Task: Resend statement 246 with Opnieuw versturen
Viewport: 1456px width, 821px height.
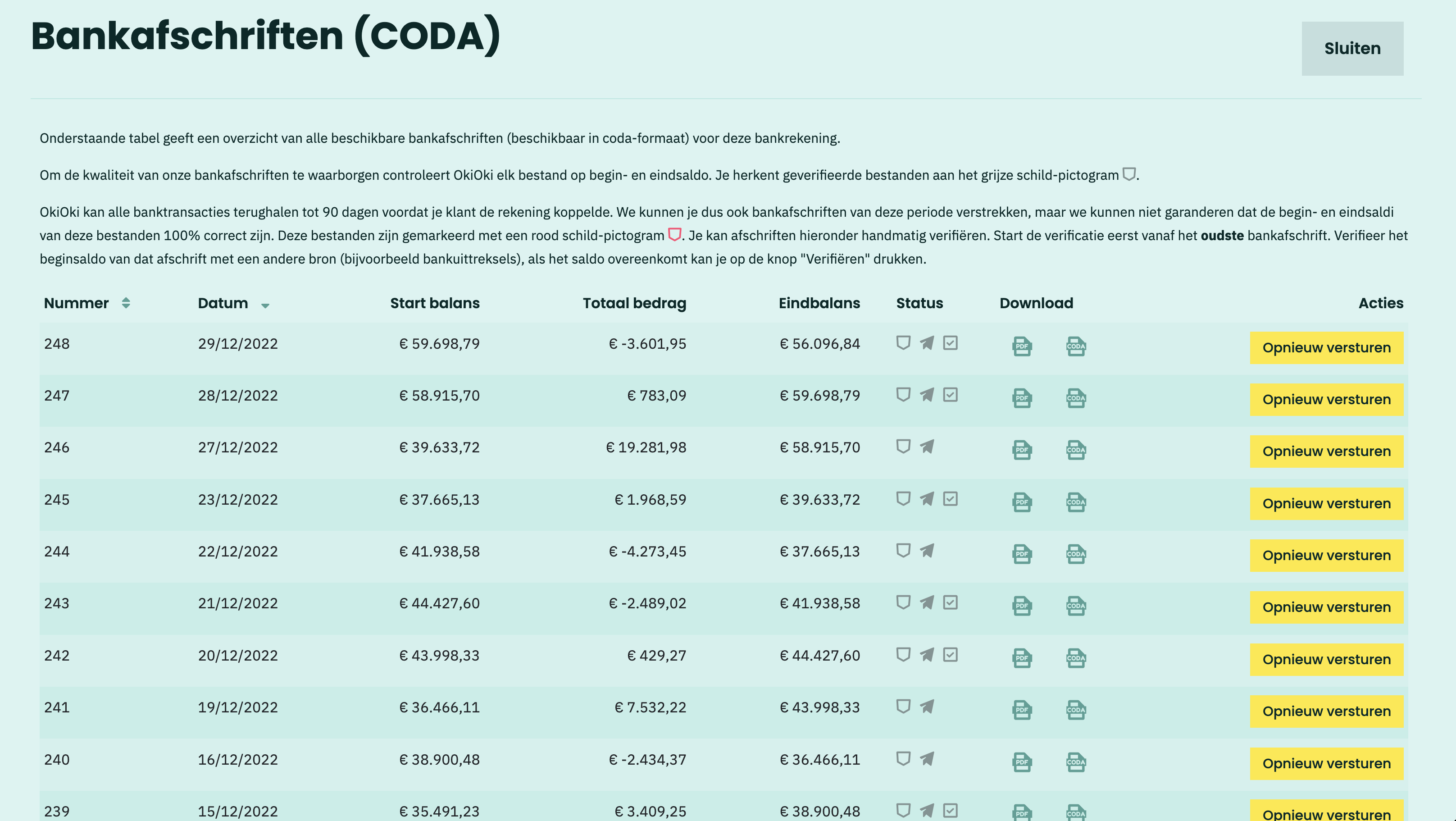Action: pos(1326,451)
